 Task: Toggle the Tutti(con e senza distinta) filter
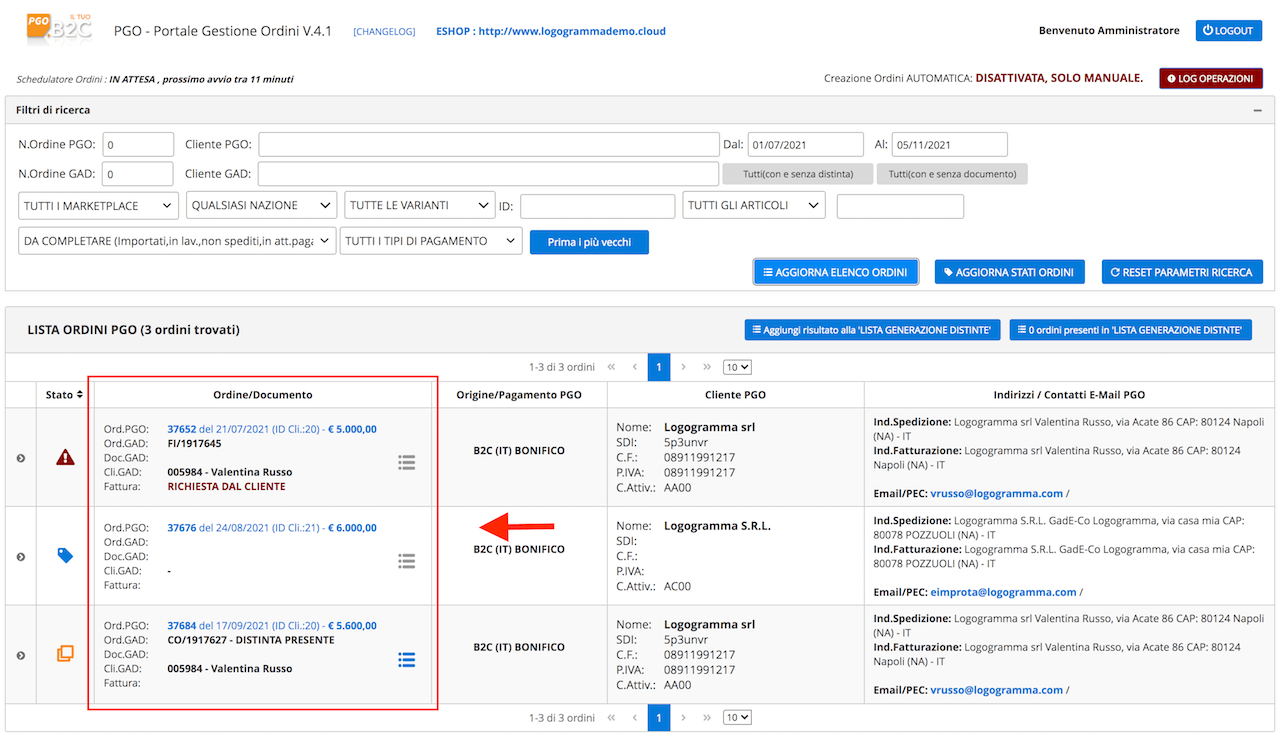coord(798,174)
